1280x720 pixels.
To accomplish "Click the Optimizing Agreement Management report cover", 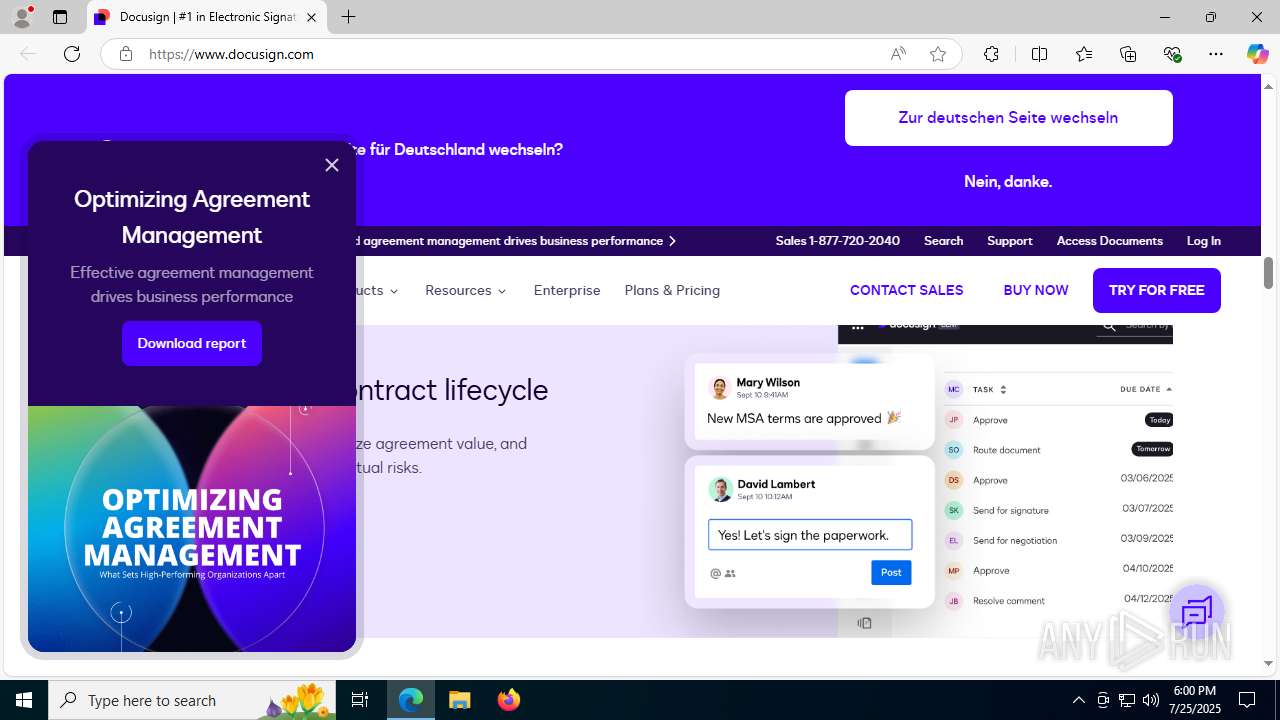I will tap(192, 529).
